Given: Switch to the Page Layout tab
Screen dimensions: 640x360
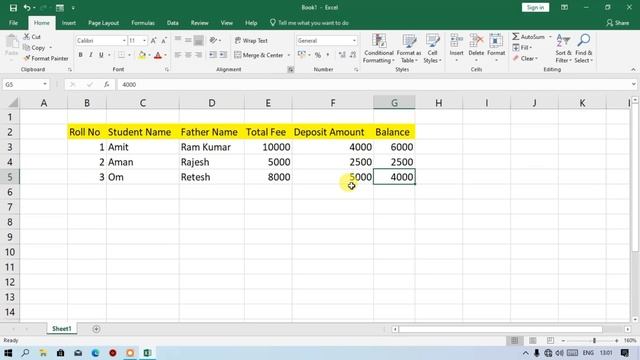Looking at the screenshot, I should [x=103, y=23].
